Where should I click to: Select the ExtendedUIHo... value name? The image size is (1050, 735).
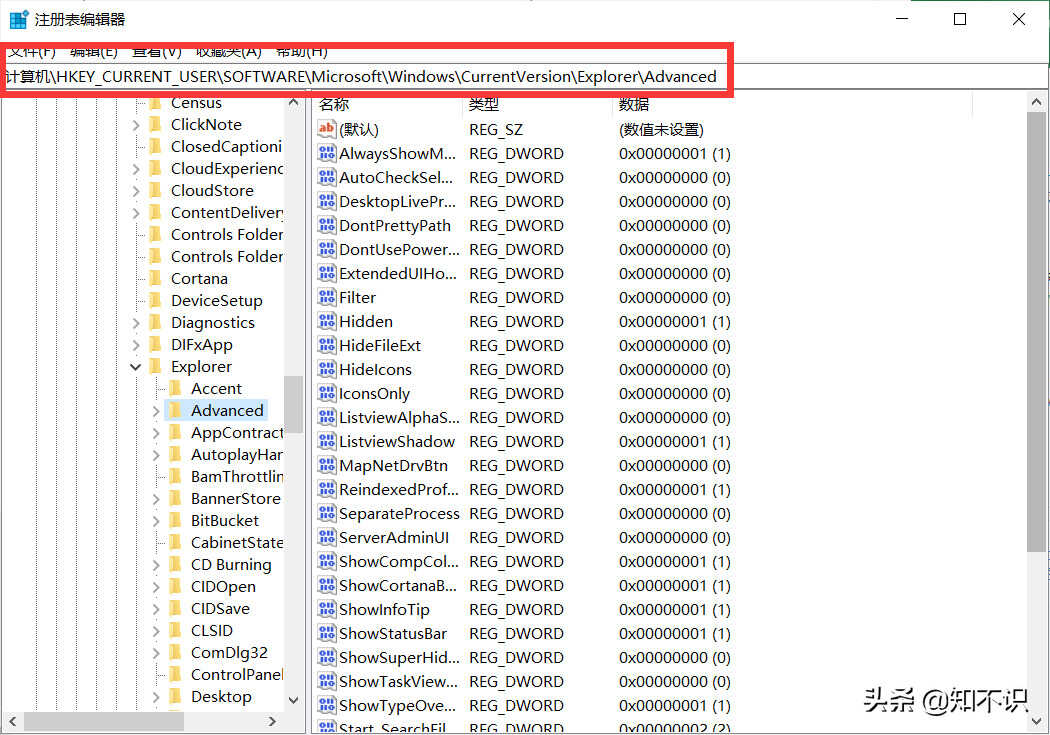398,274
